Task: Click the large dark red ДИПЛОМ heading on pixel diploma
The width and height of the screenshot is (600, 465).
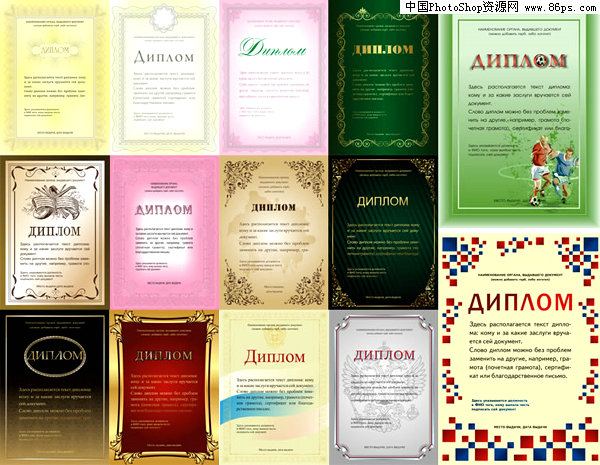Action: pos(520,303)
